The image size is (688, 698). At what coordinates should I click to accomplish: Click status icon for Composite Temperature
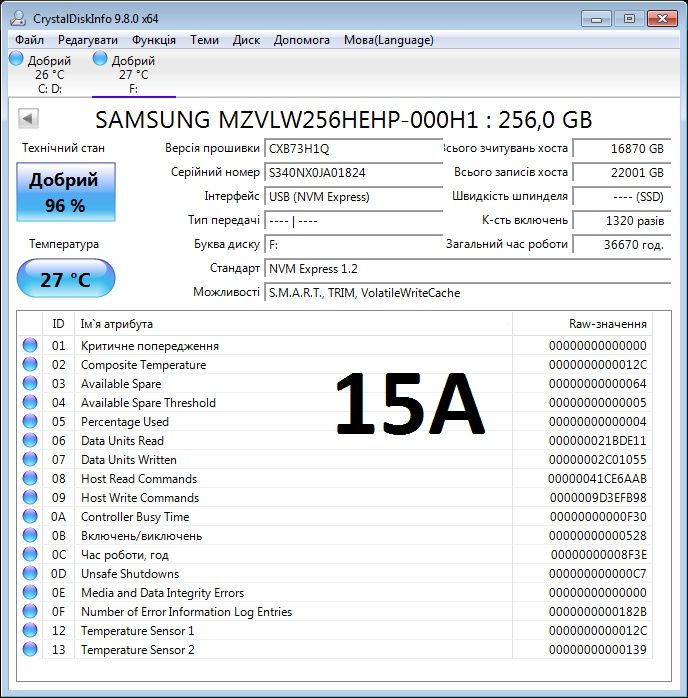pyautogui.click(x=30, y=364)
